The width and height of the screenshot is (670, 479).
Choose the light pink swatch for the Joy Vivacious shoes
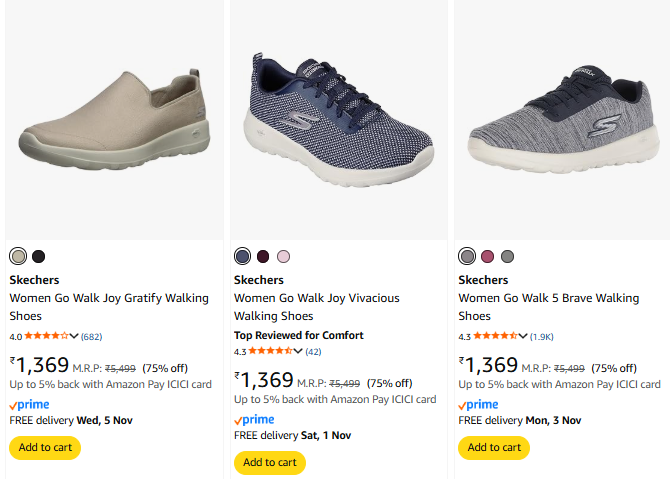coord(283,256)
